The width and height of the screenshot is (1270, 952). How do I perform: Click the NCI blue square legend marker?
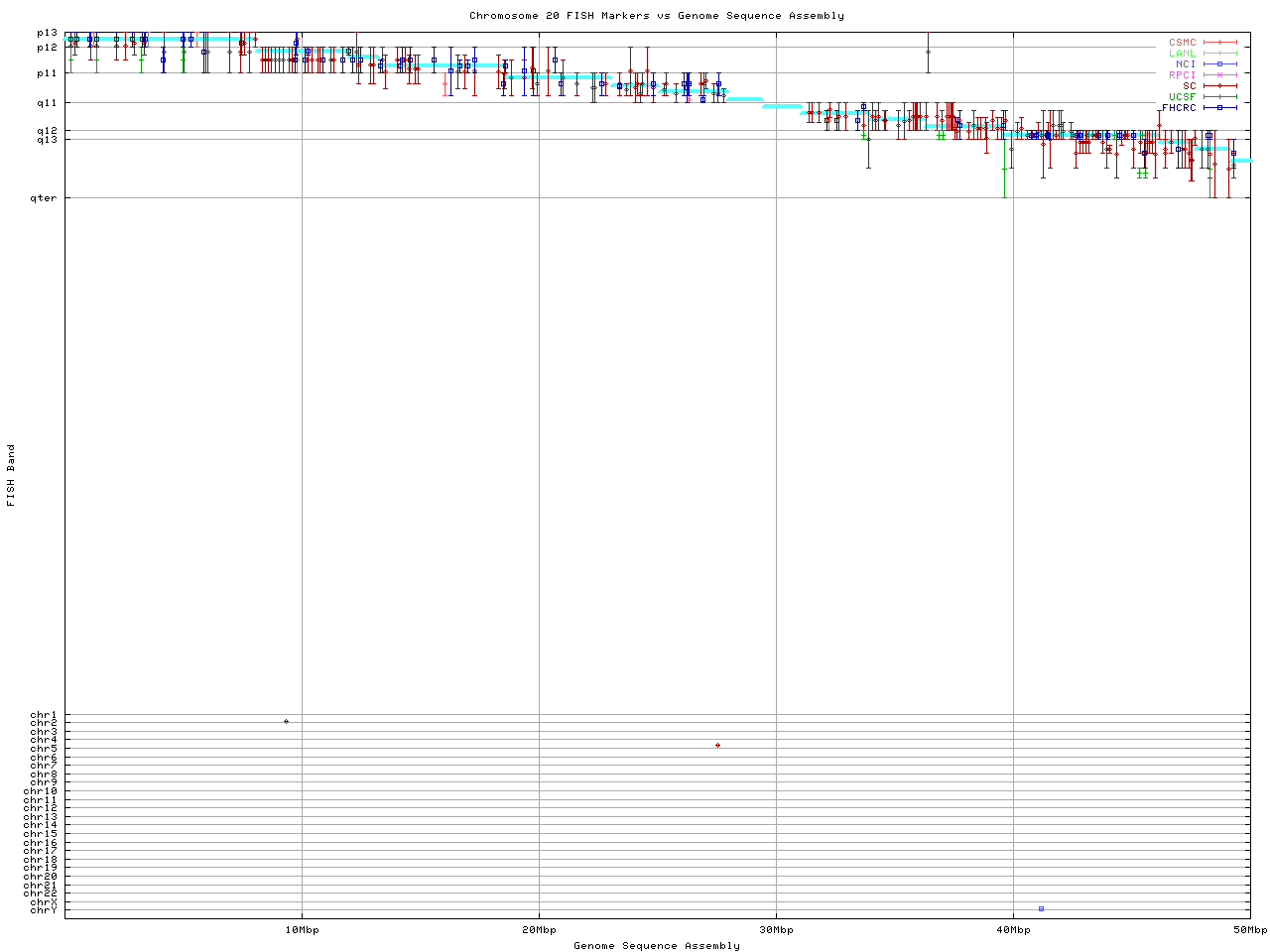pyautogui.click(x=1219, y=64)
